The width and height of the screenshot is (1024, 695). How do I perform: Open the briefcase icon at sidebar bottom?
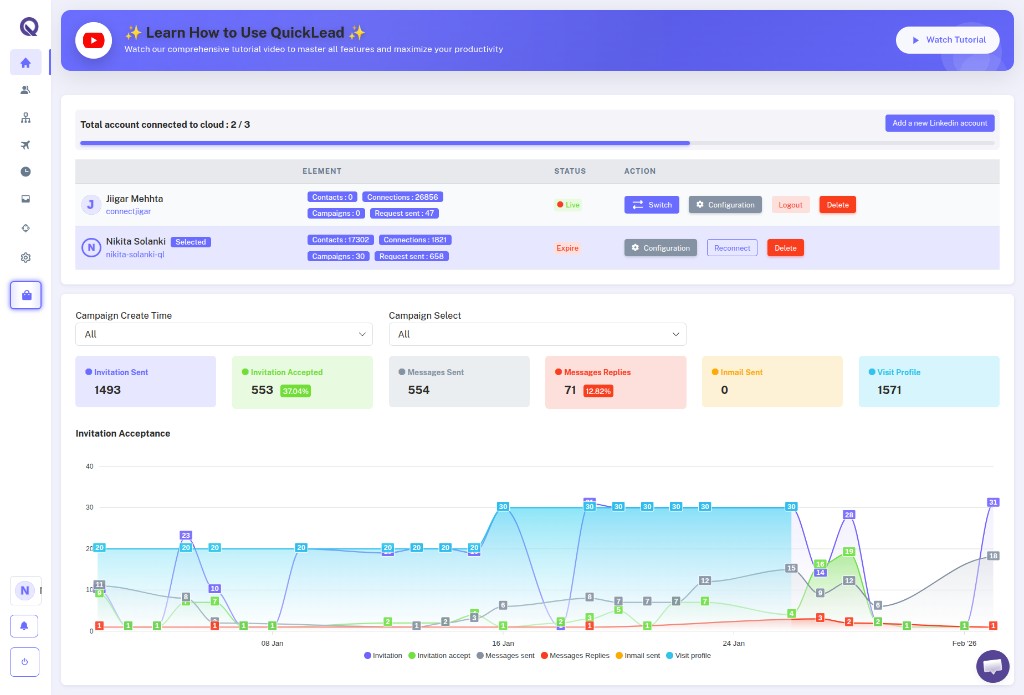point(25,294)
